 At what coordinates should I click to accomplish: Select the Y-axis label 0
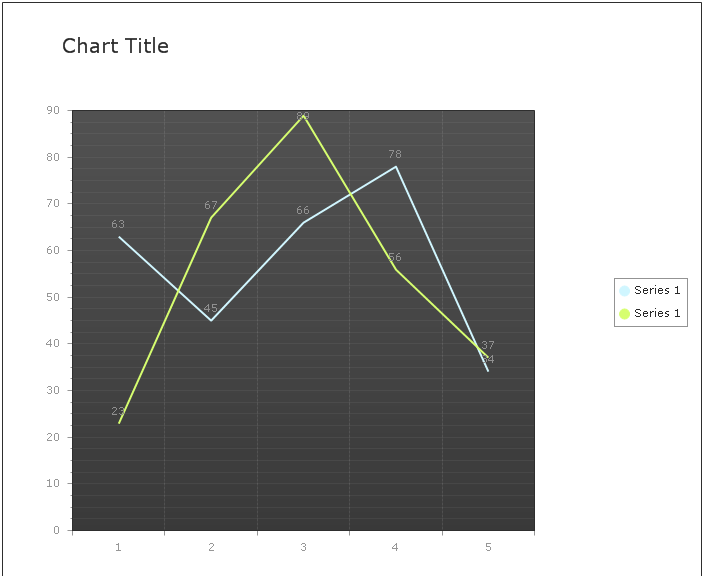56,531
